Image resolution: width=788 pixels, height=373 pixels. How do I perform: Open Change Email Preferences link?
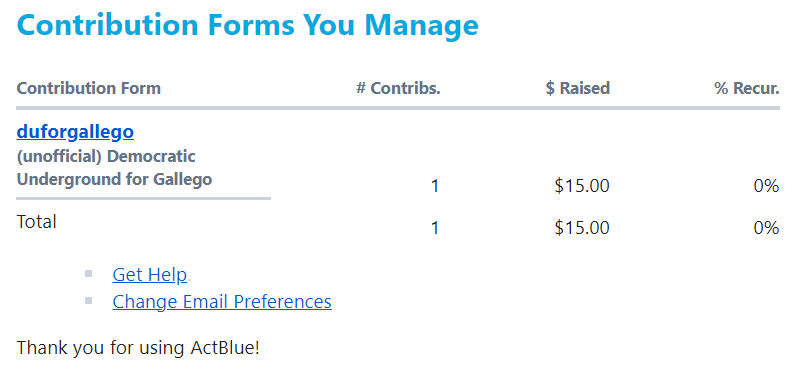tap(222, 302)
